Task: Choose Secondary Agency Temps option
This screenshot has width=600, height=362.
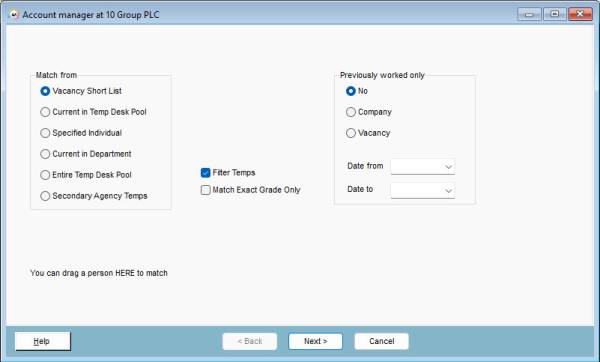Action: (x=45, y=196)
